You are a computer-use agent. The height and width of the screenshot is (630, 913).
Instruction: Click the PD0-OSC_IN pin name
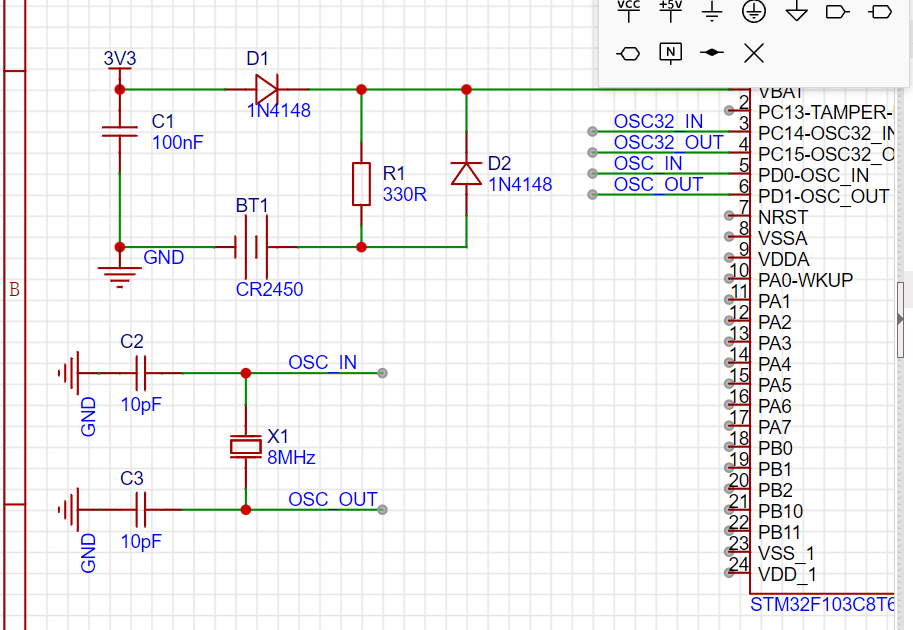813,175
